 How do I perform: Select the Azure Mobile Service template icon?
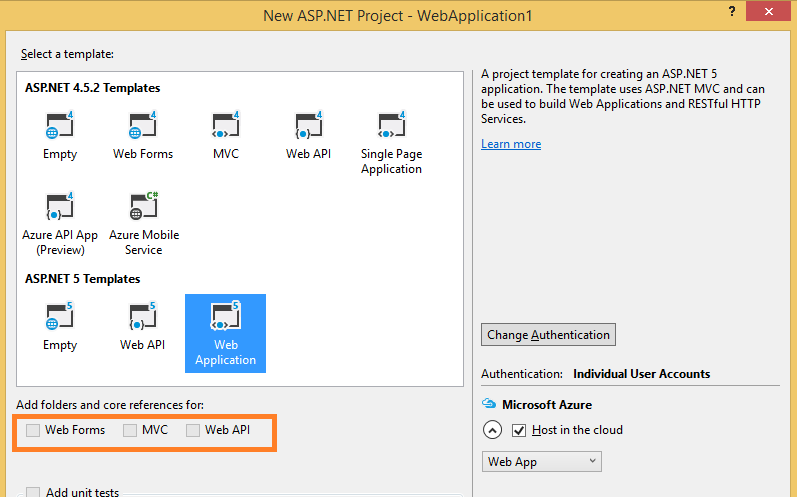[x=144, y=206]
